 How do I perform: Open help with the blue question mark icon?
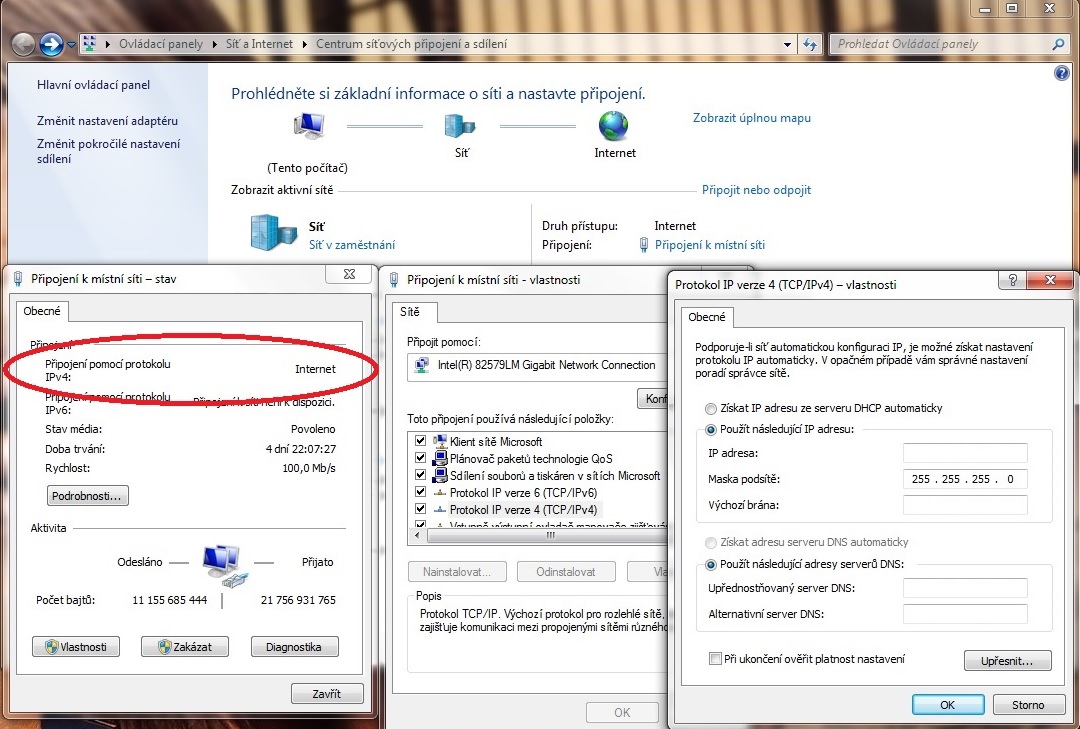tap(1061, 74)
